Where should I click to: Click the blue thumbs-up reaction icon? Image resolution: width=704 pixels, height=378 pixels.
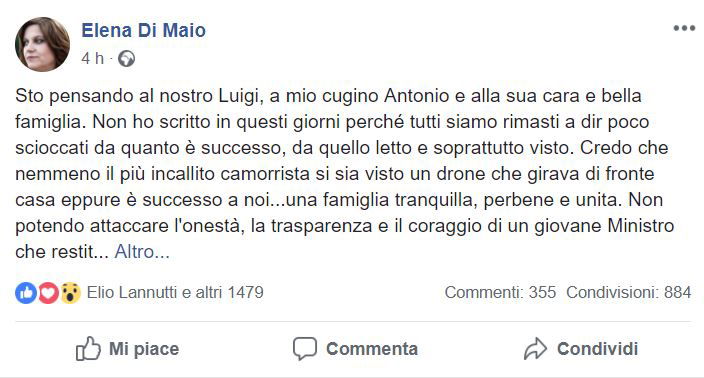tap(26, 293)
